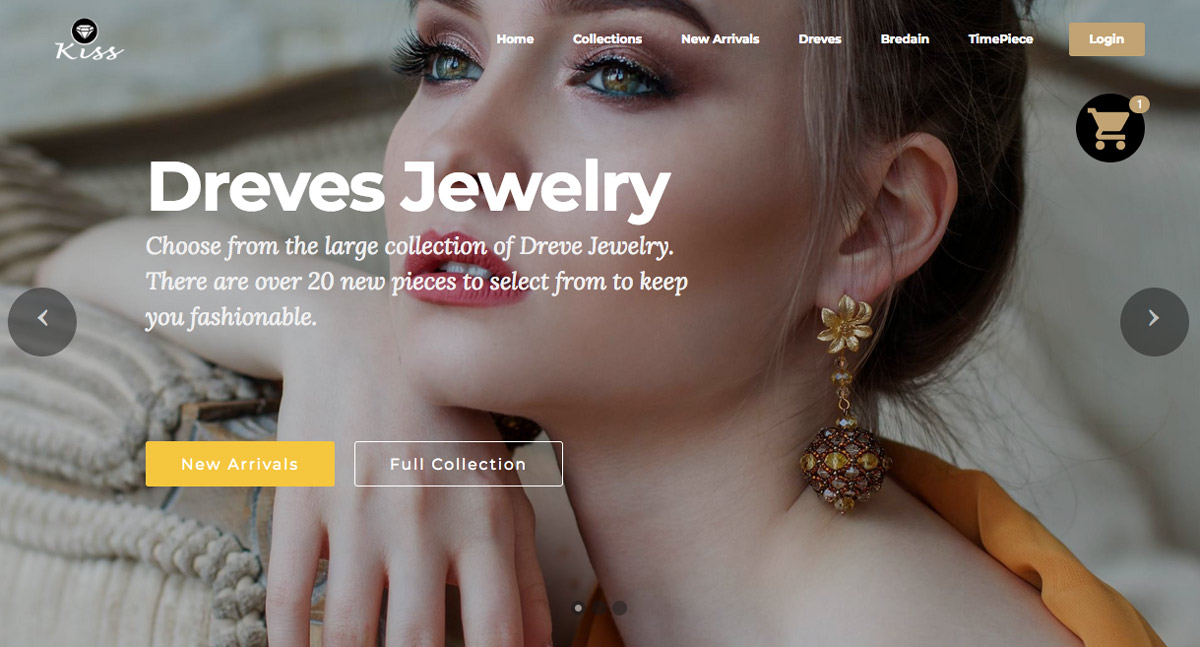Open the TimePiece menu item
Screen dimensions: 1200x647
1000,39
